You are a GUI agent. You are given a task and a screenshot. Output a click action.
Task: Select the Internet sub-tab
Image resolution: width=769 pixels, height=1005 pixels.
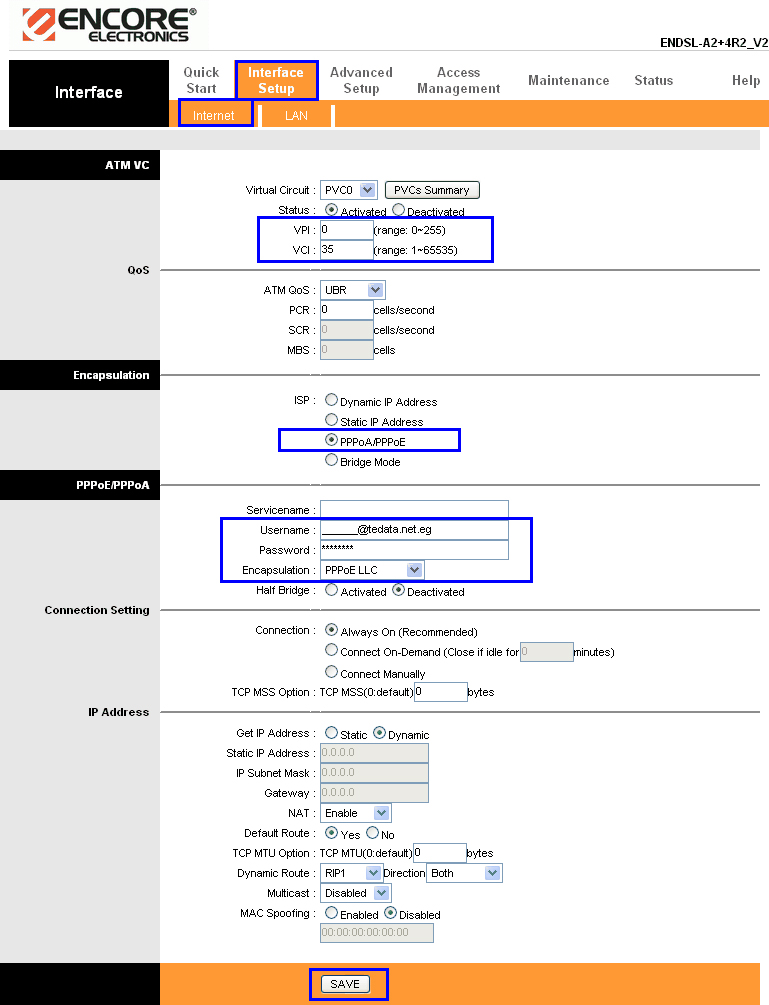coord(214,115)
